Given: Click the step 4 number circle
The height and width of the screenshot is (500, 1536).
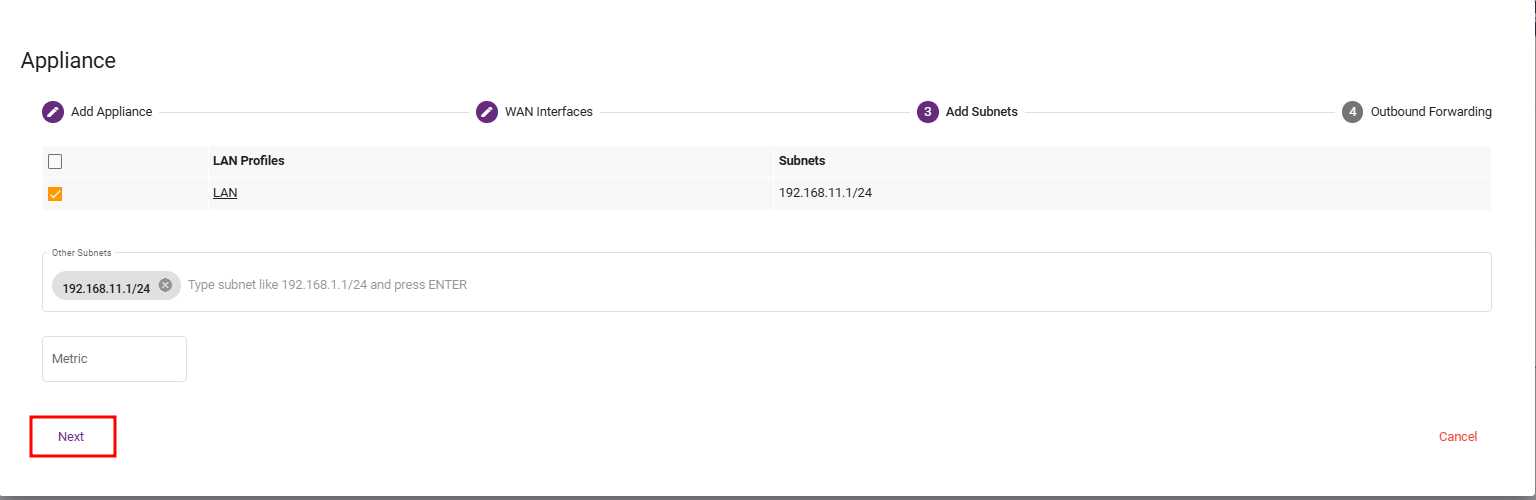Looking at the screenshot, I should [x=1353, y=112].
